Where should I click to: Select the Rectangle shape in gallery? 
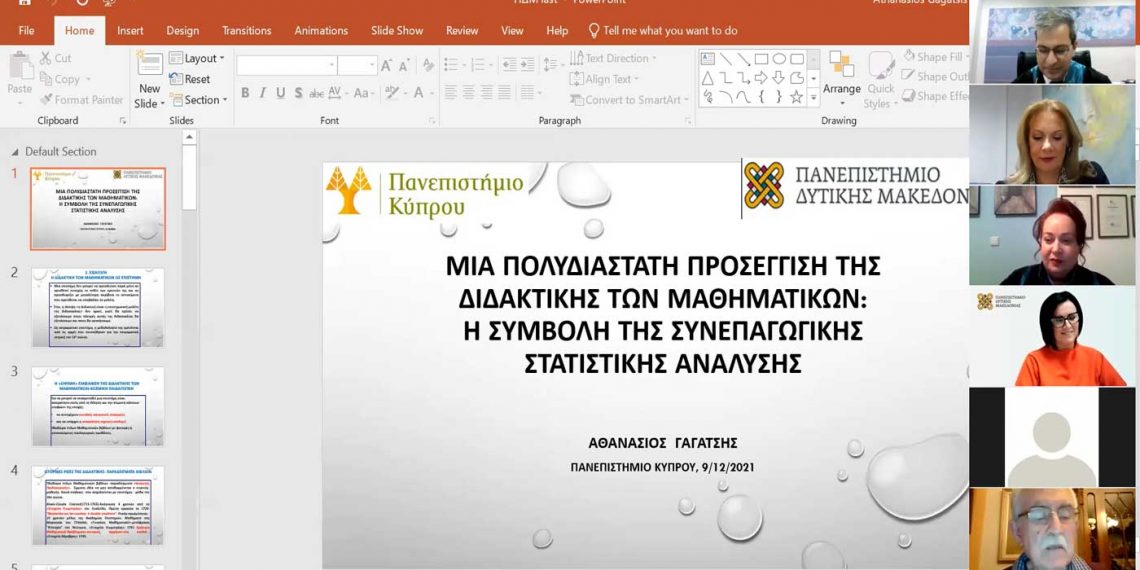(x=761, y=59)
